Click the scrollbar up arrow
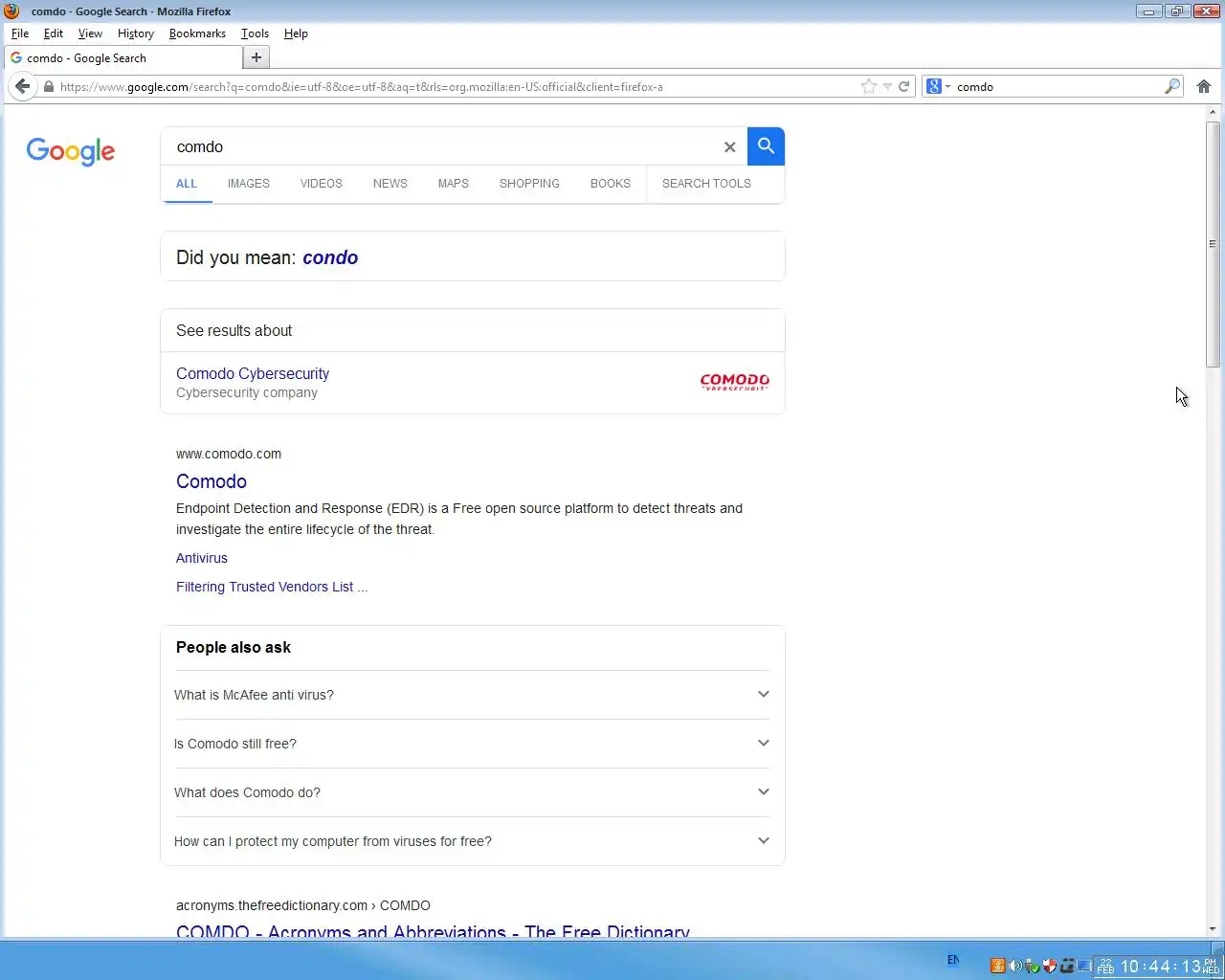 [1213, 112]
